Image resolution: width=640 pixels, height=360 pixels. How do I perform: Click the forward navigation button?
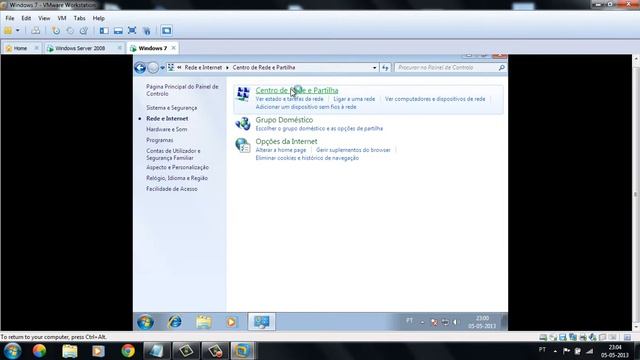coord(153,68)
